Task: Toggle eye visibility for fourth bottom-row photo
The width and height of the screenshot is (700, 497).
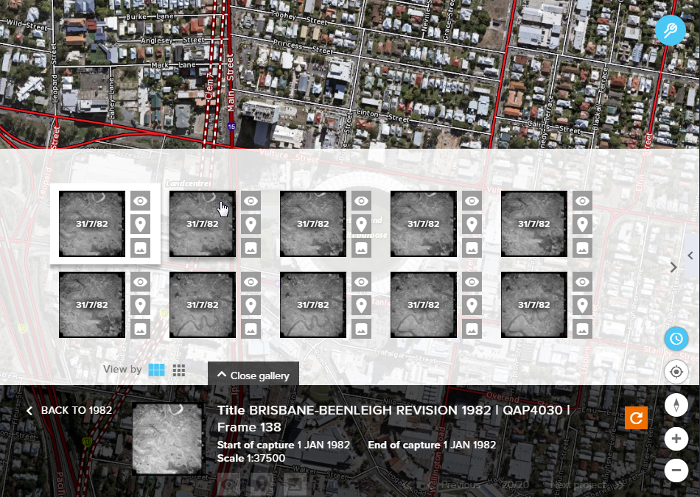Action: (x=472, y=282)
